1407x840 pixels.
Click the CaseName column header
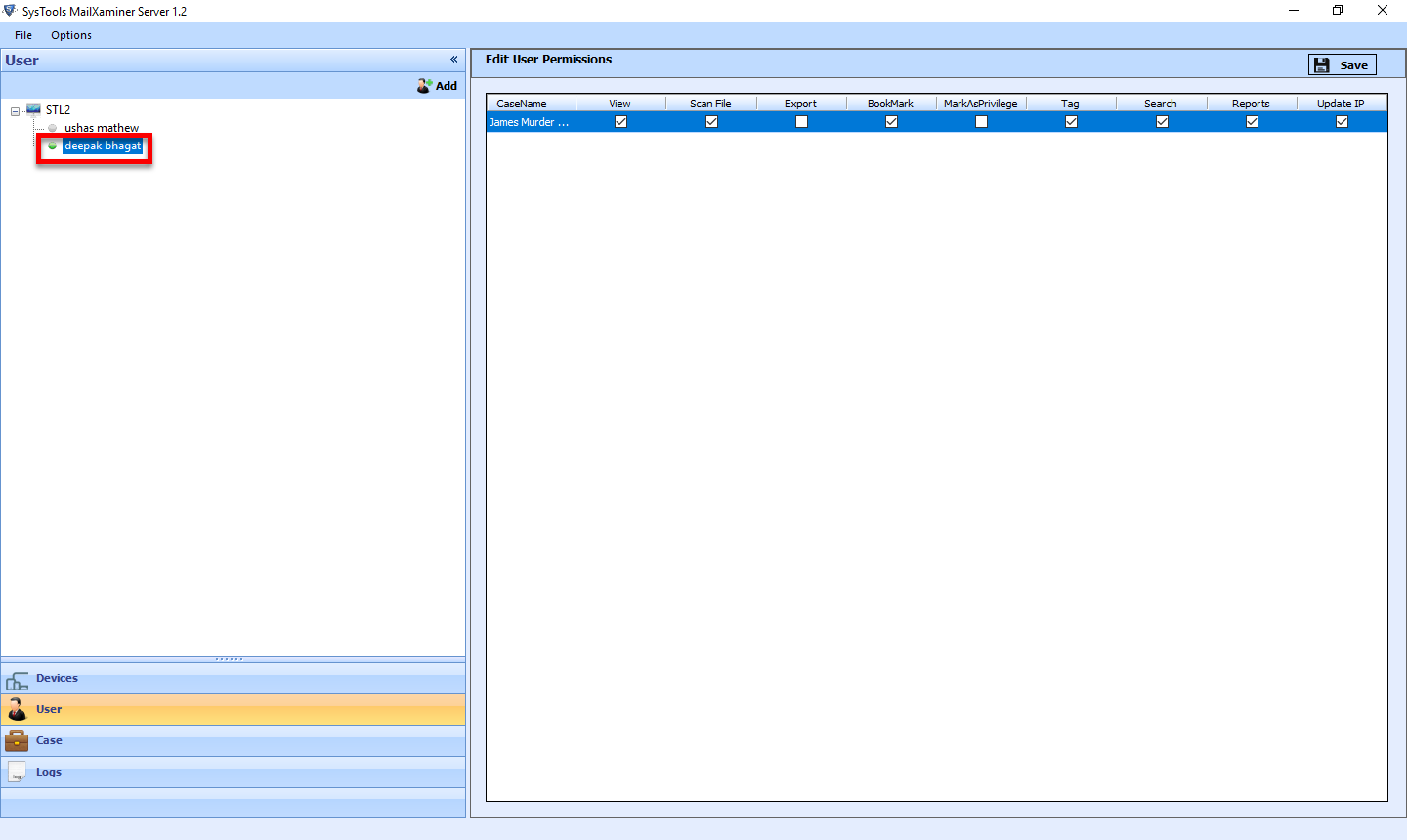pyautogui.click(x=531, y=104)
